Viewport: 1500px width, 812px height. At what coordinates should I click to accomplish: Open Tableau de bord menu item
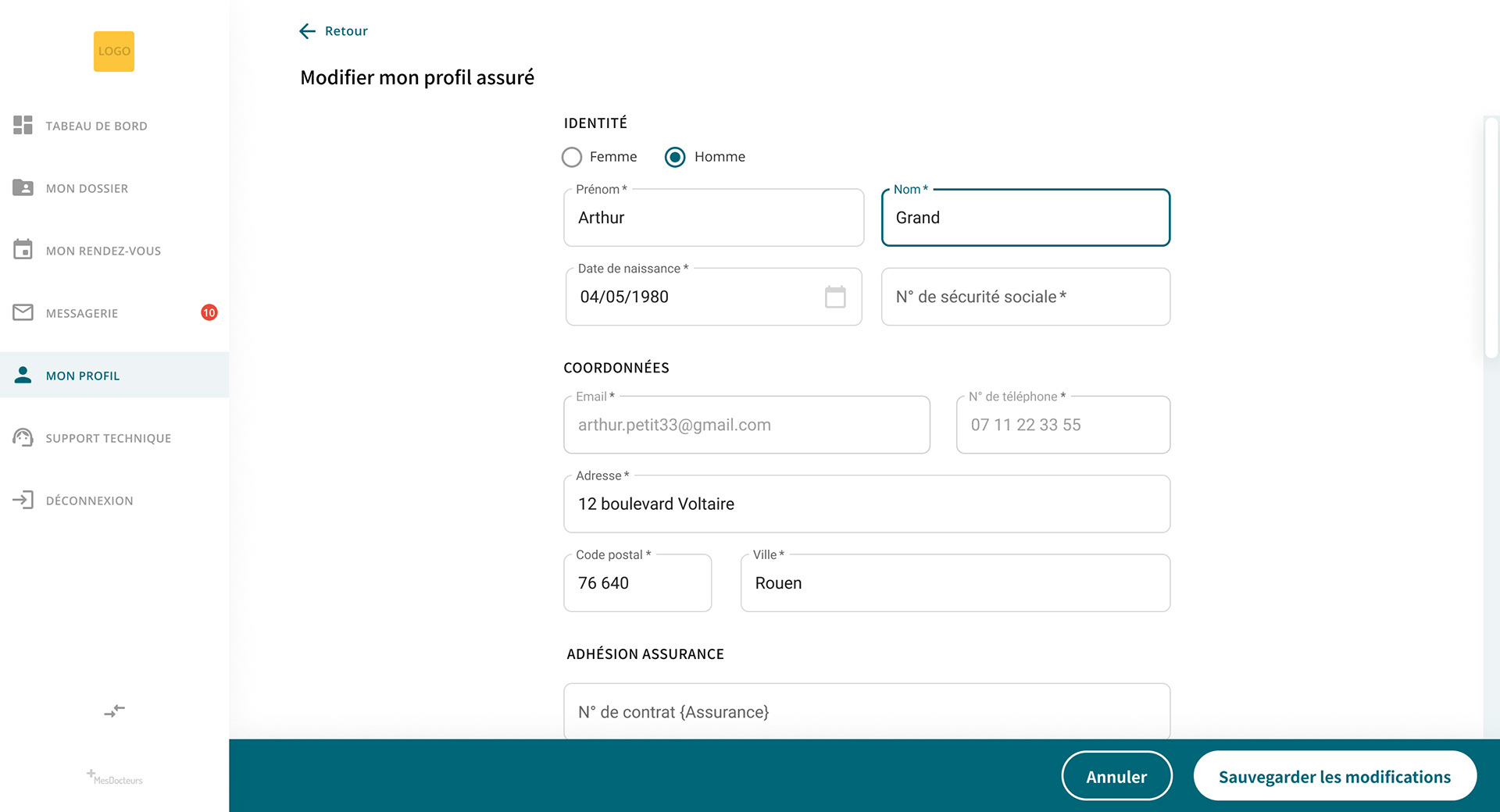pos(115,126)
